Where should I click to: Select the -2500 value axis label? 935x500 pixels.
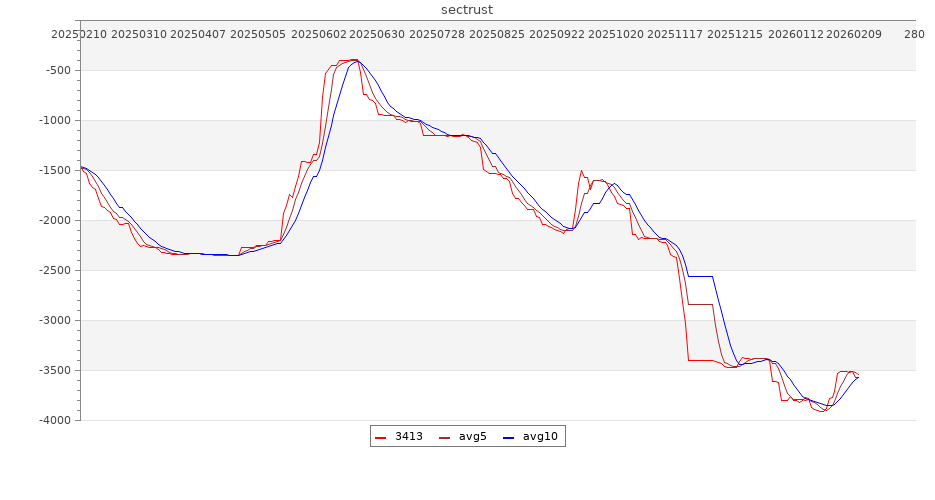pyautogui.click(x=52, y=271)
